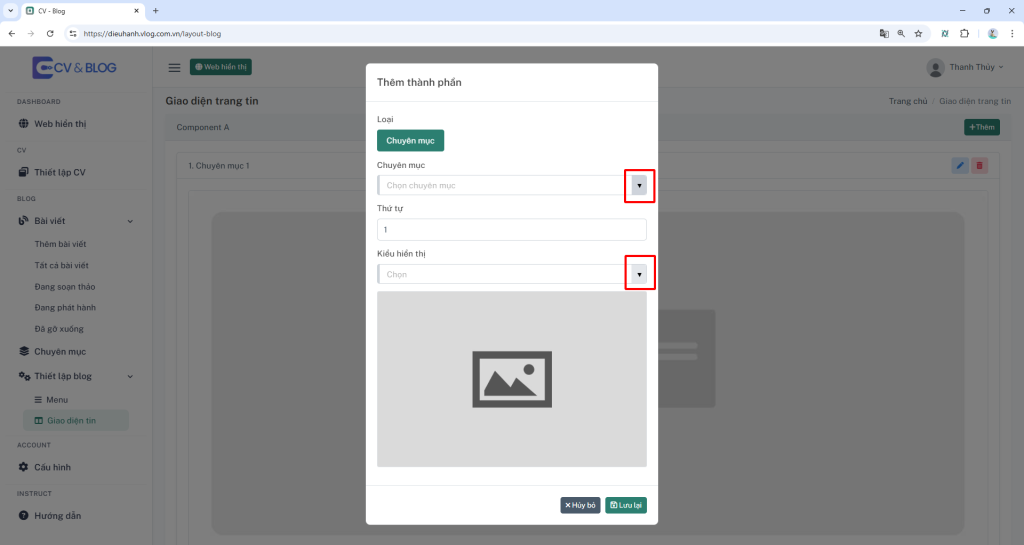Open the tab search dropdown arrow
The height and width of the screenshot is (545, 1024).
point(10,10)
